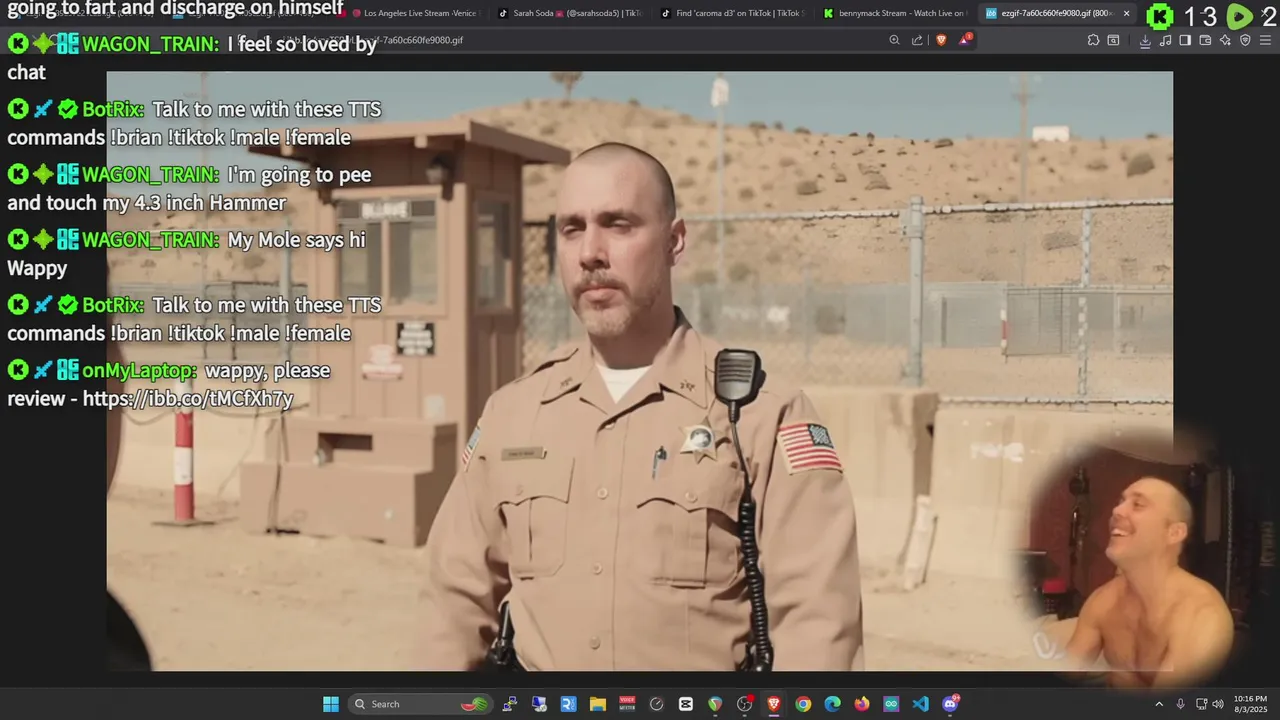1280x720 pixels.
Task: Click the microphone tray icon
Action: coord(1181,704)
